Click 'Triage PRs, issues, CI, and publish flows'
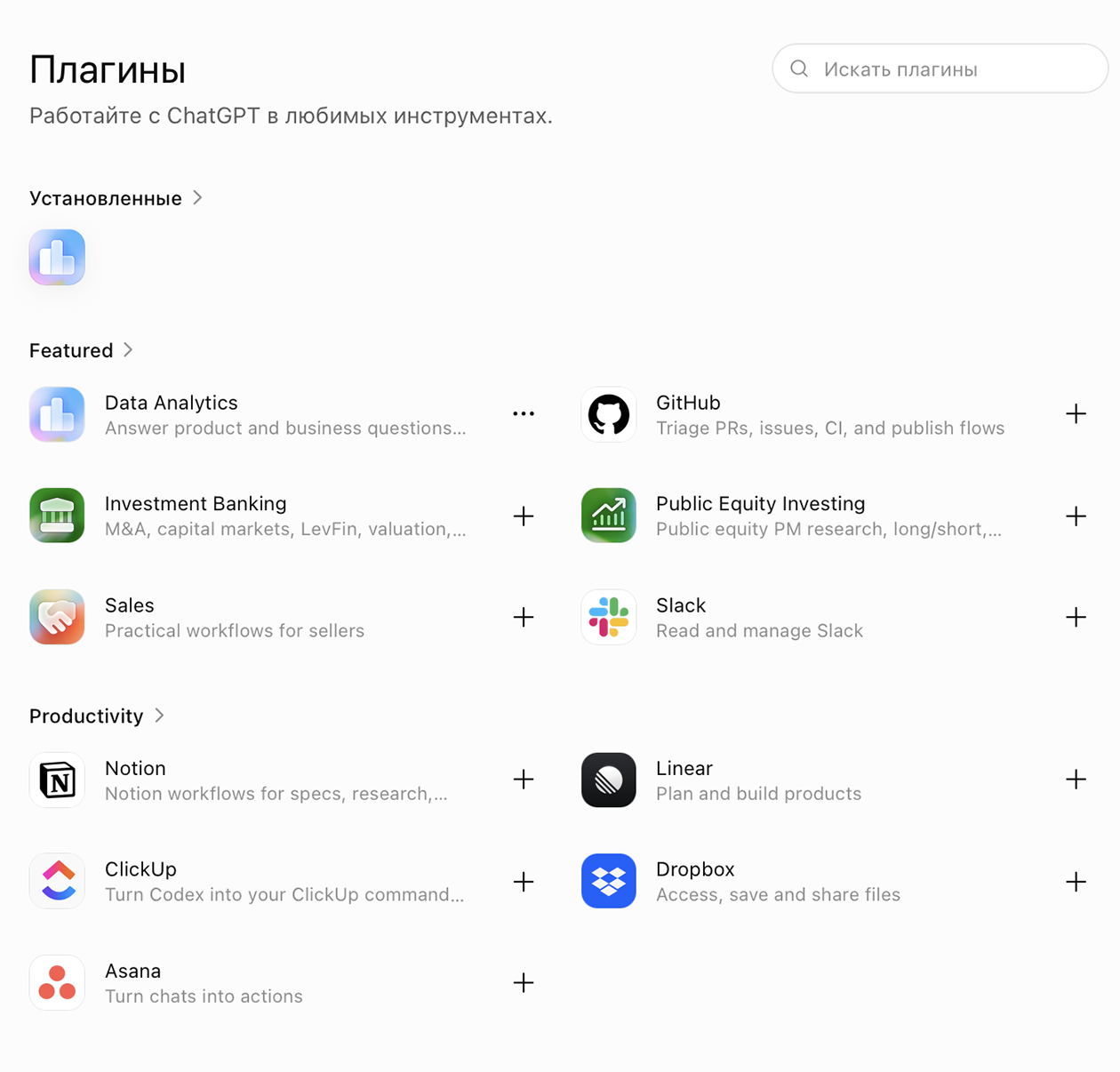 [830, 428]
